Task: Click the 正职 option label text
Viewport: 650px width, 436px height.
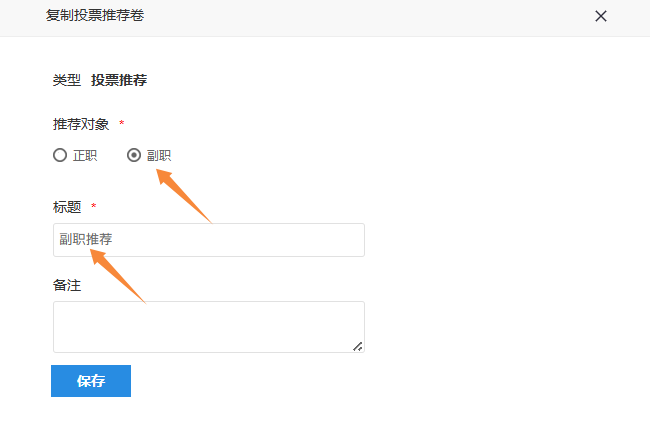Action: pos(85,156)
